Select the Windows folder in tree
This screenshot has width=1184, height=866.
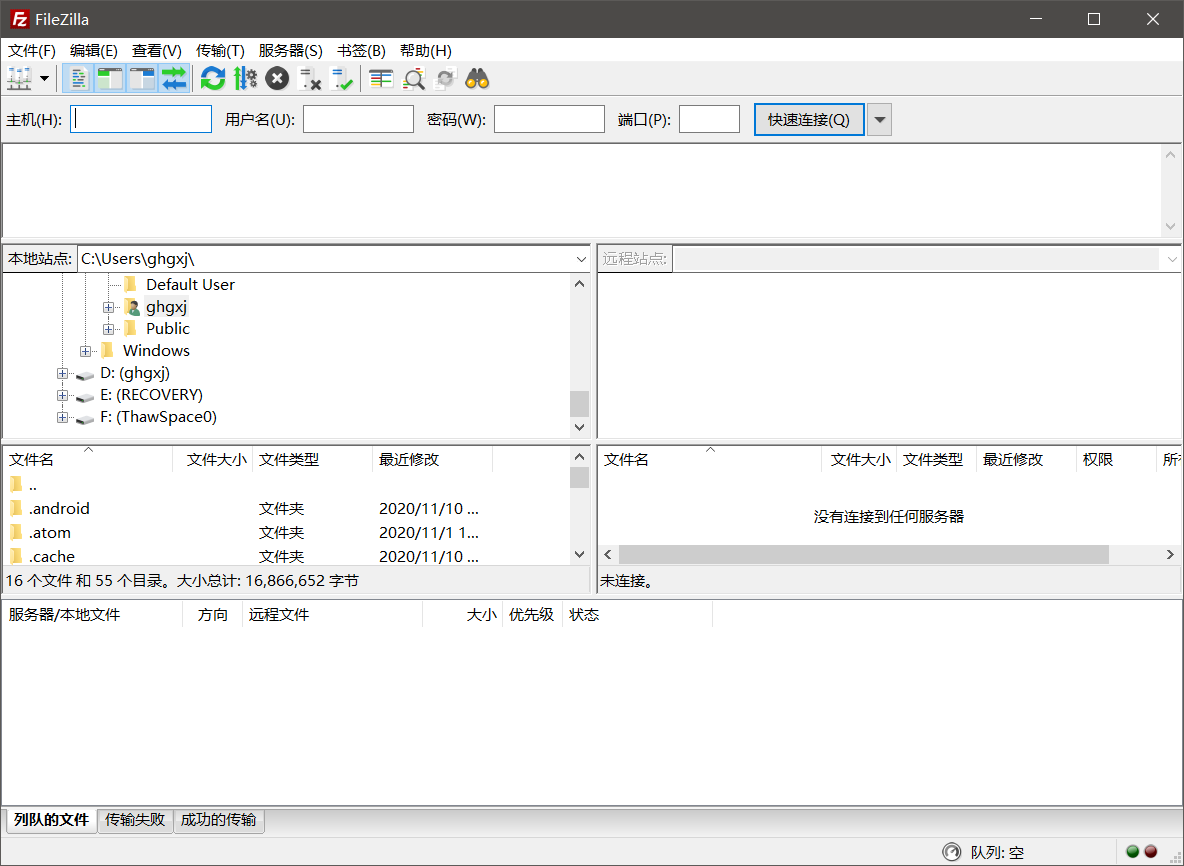click(x=156, y=350)
